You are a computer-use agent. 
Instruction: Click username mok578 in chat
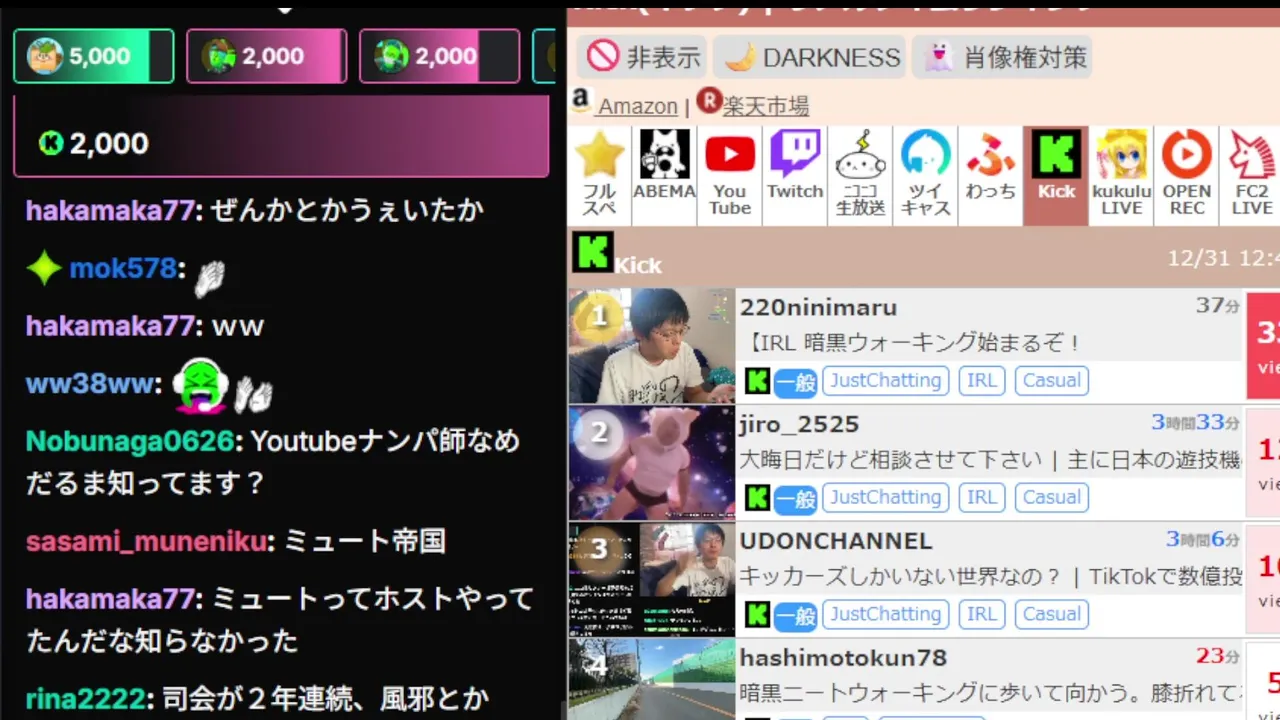click(123, 269)
